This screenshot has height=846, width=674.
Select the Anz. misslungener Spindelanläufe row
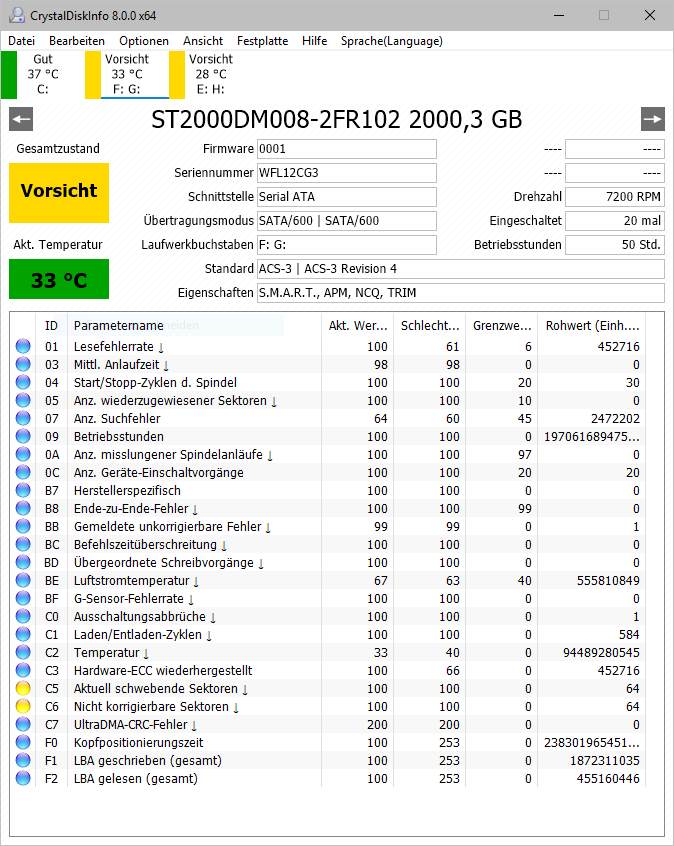pos(328,454)
